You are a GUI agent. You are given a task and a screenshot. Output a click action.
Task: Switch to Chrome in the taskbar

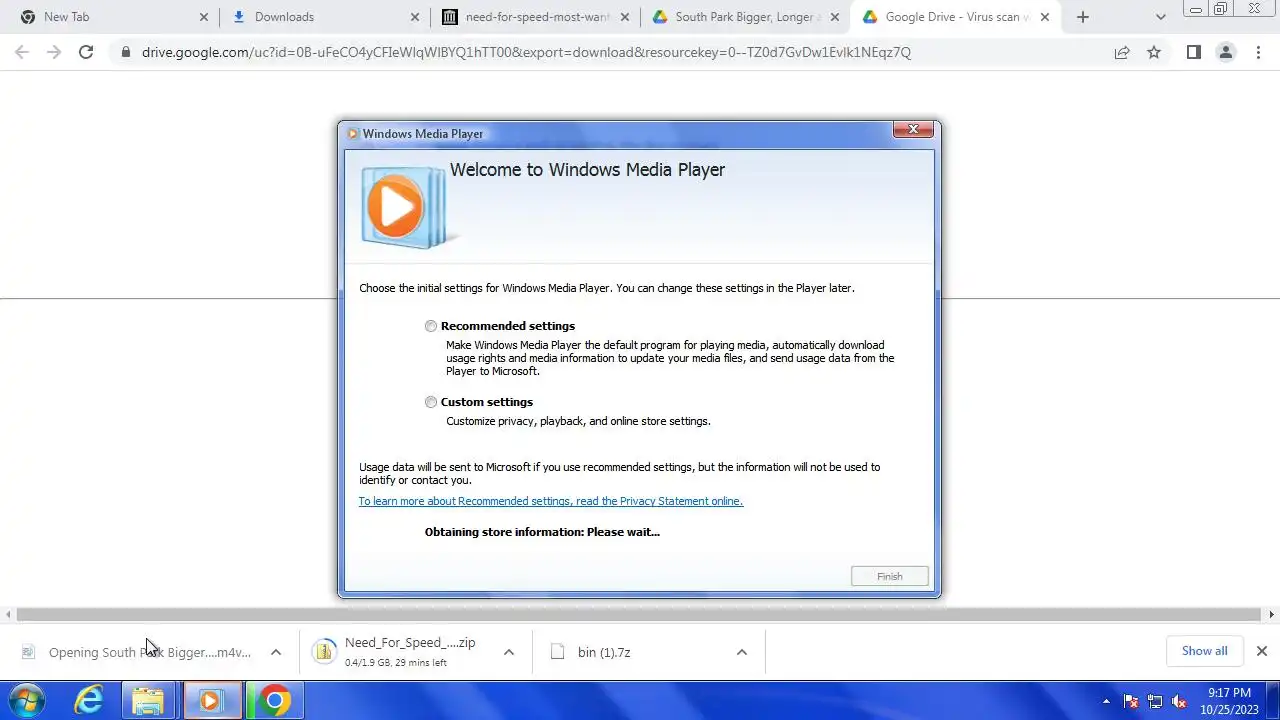coord(274,701)
